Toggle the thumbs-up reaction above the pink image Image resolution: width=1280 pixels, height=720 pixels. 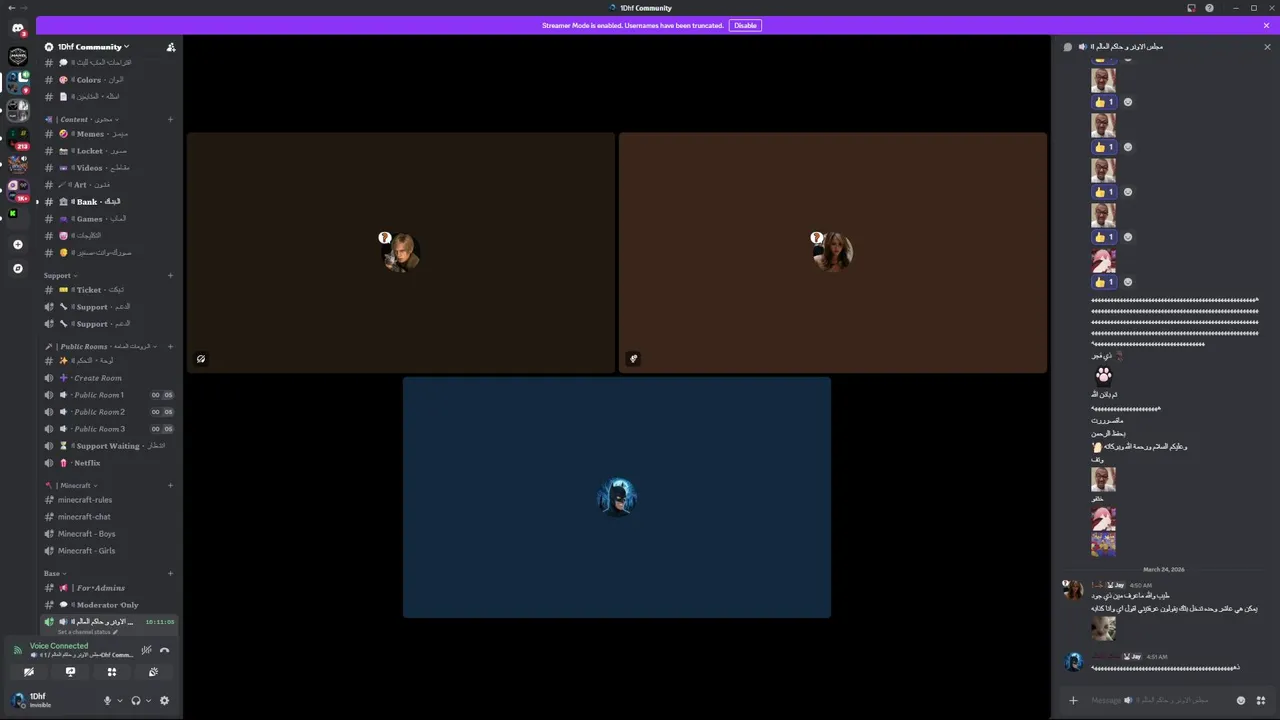click(x=1104, y=237)
